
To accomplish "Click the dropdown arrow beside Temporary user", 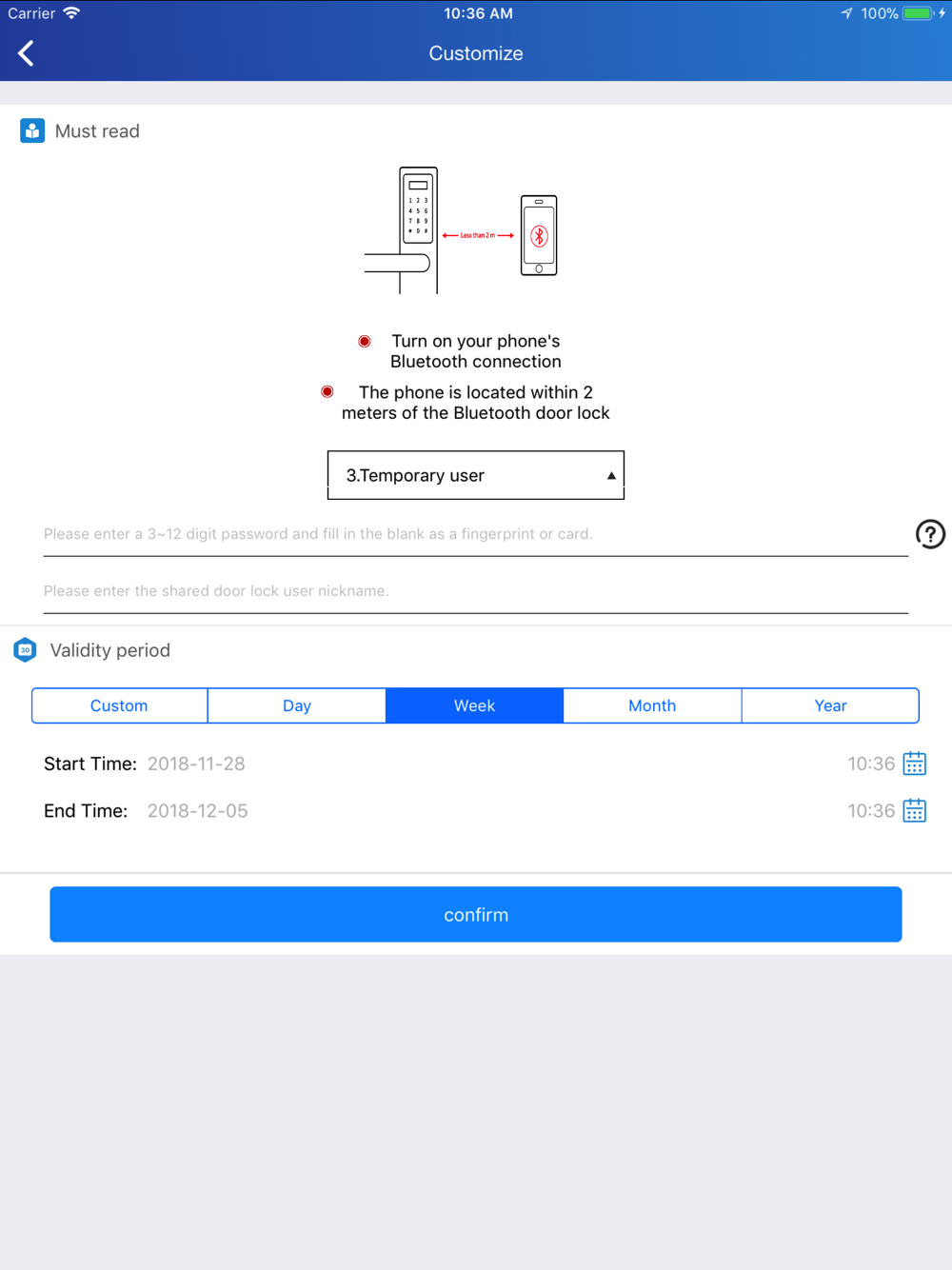I will (x=611, y=475).
